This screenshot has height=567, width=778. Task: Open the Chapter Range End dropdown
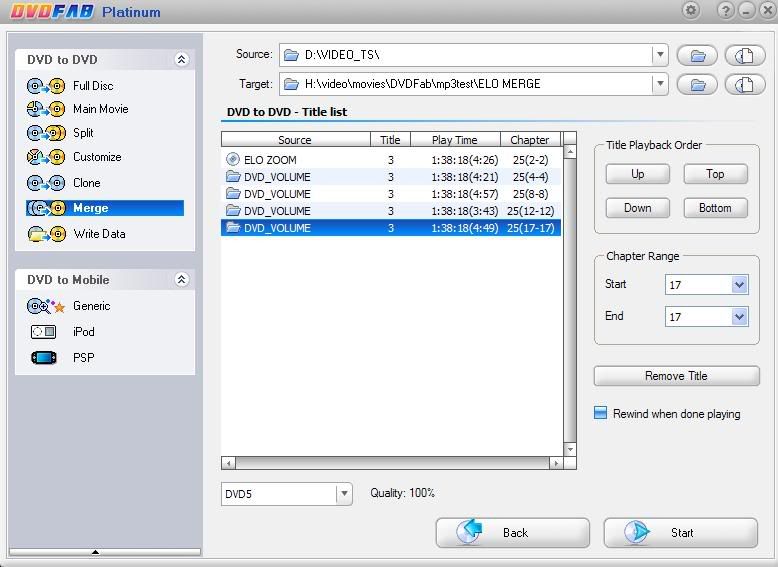click(739, 316)
